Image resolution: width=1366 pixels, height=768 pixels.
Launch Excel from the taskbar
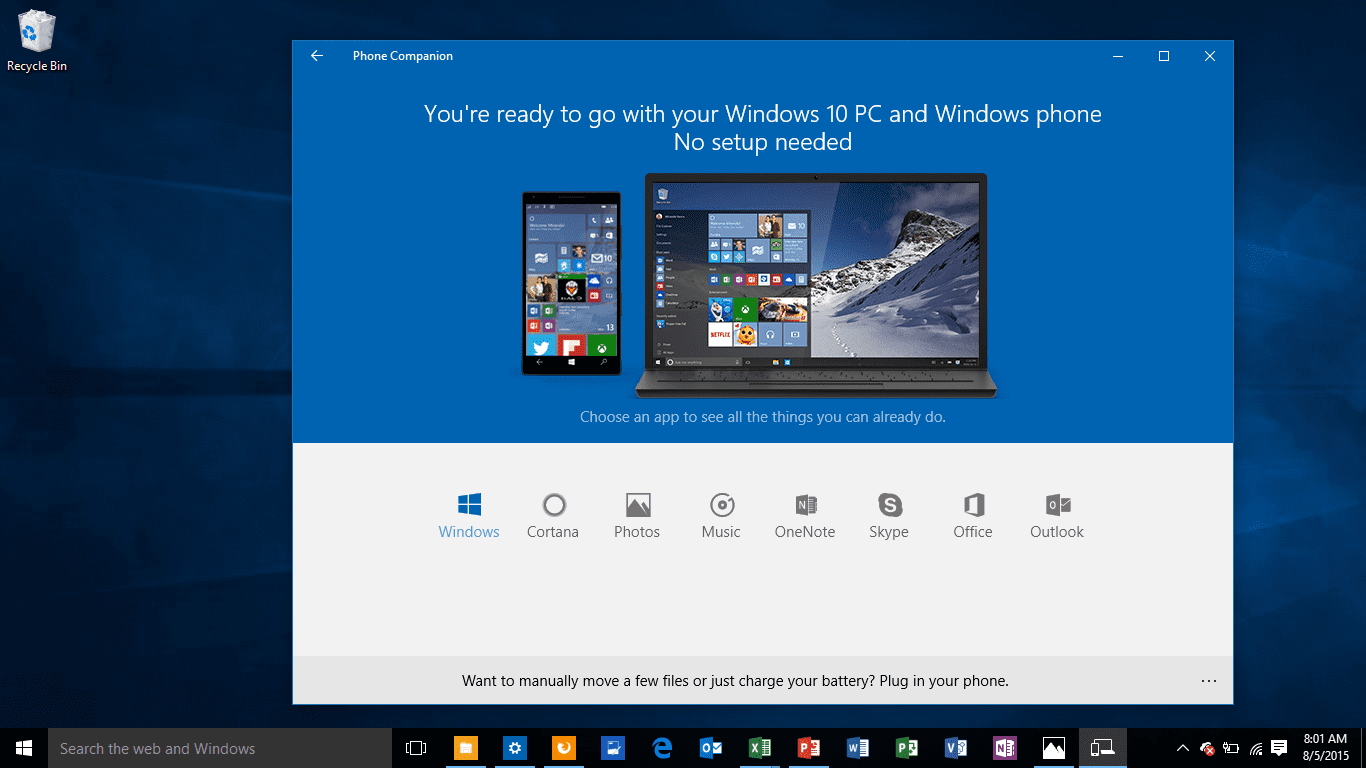pyautogui.click(x=760, y=748)
